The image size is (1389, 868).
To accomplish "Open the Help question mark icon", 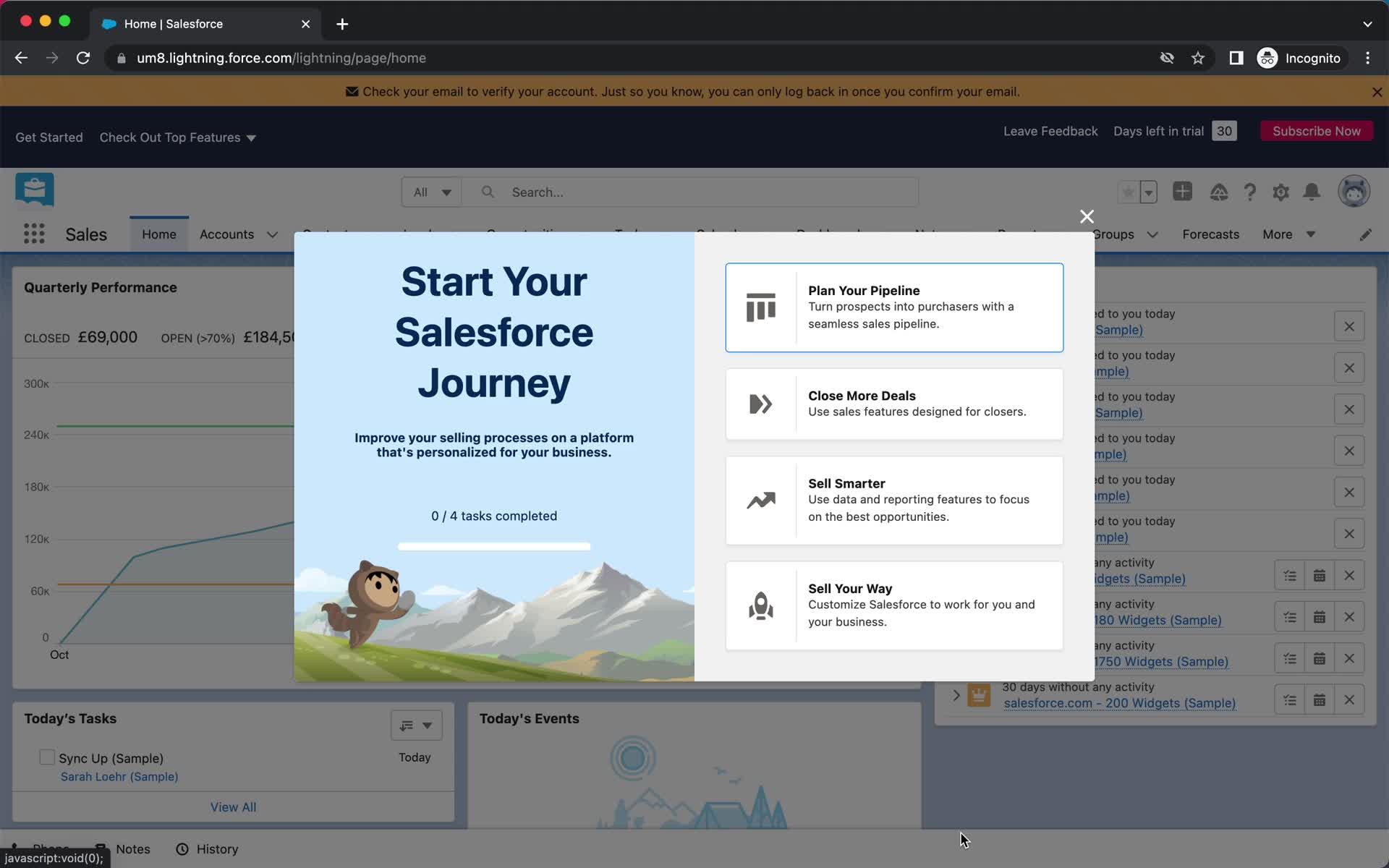I will (x=1249, y=192).
